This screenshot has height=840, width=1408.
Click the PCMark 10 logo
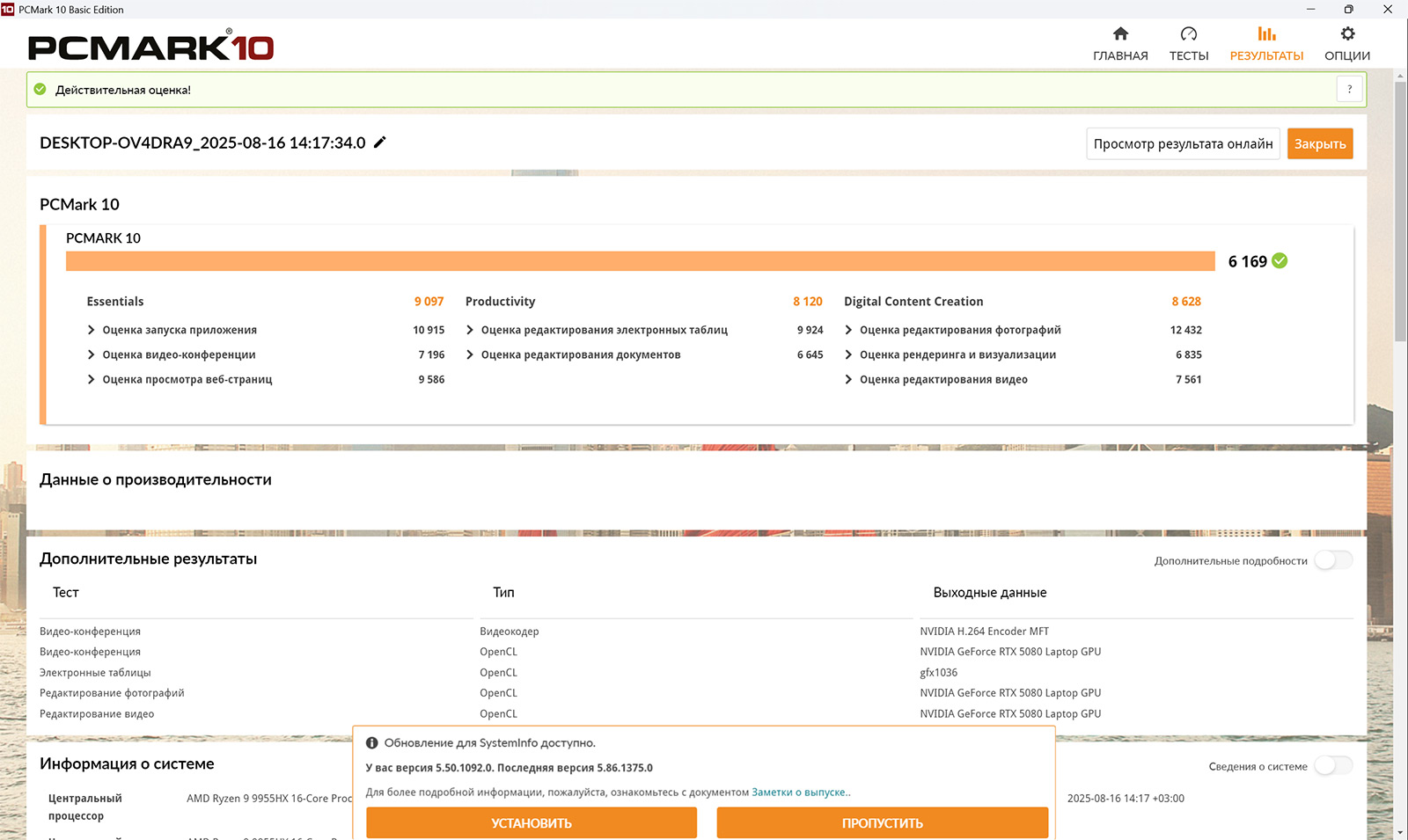pyautogui.click(x=150, y=46)
